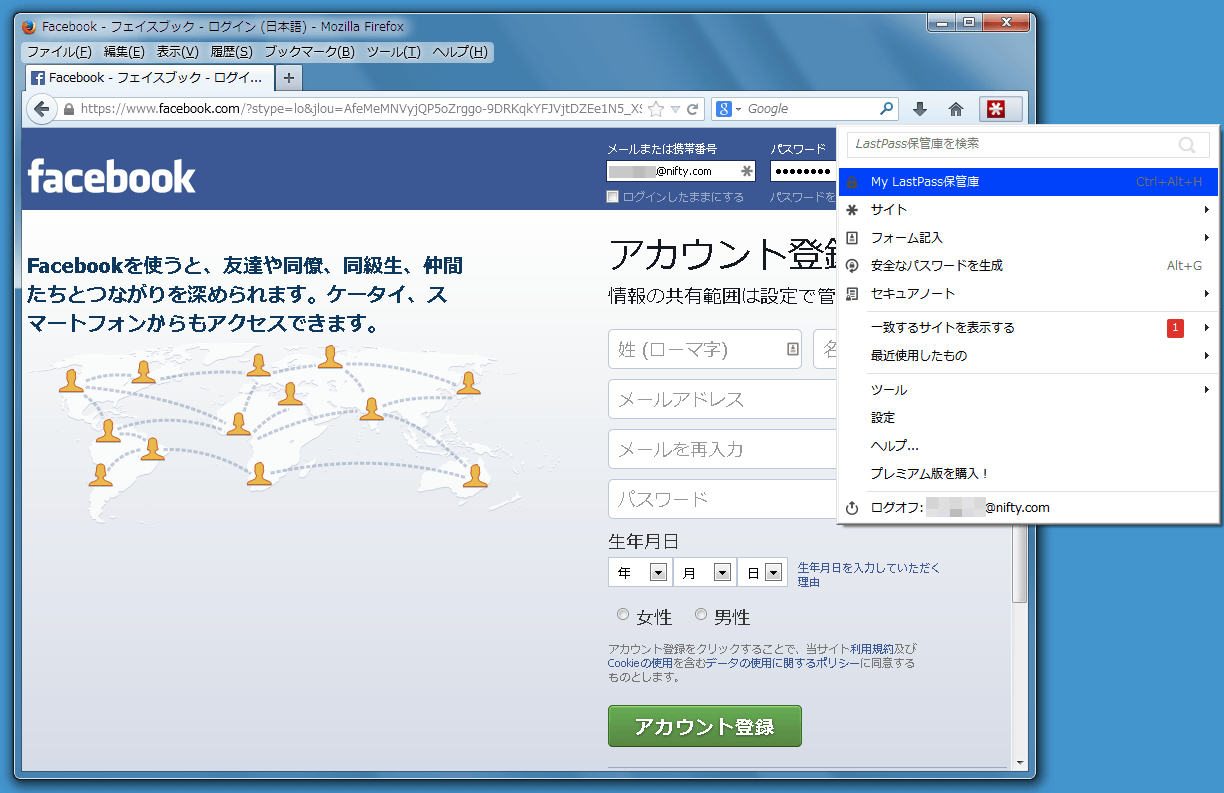Screen dimensions: 1224x793
Task: Select the 女性 radio button
Action: click(623, 615)
